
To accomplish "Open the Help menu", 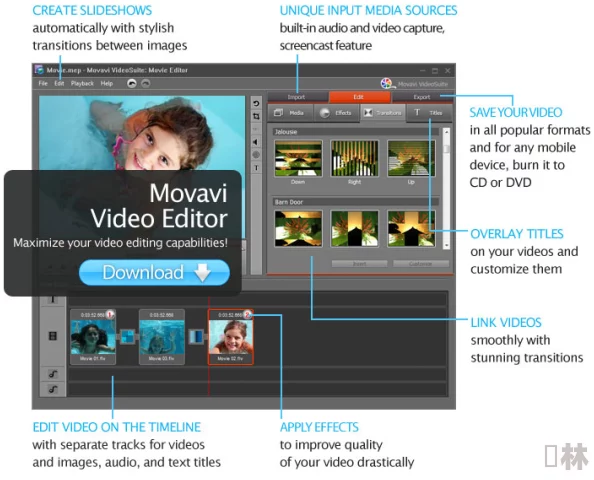I will click(x=107, y=83).
